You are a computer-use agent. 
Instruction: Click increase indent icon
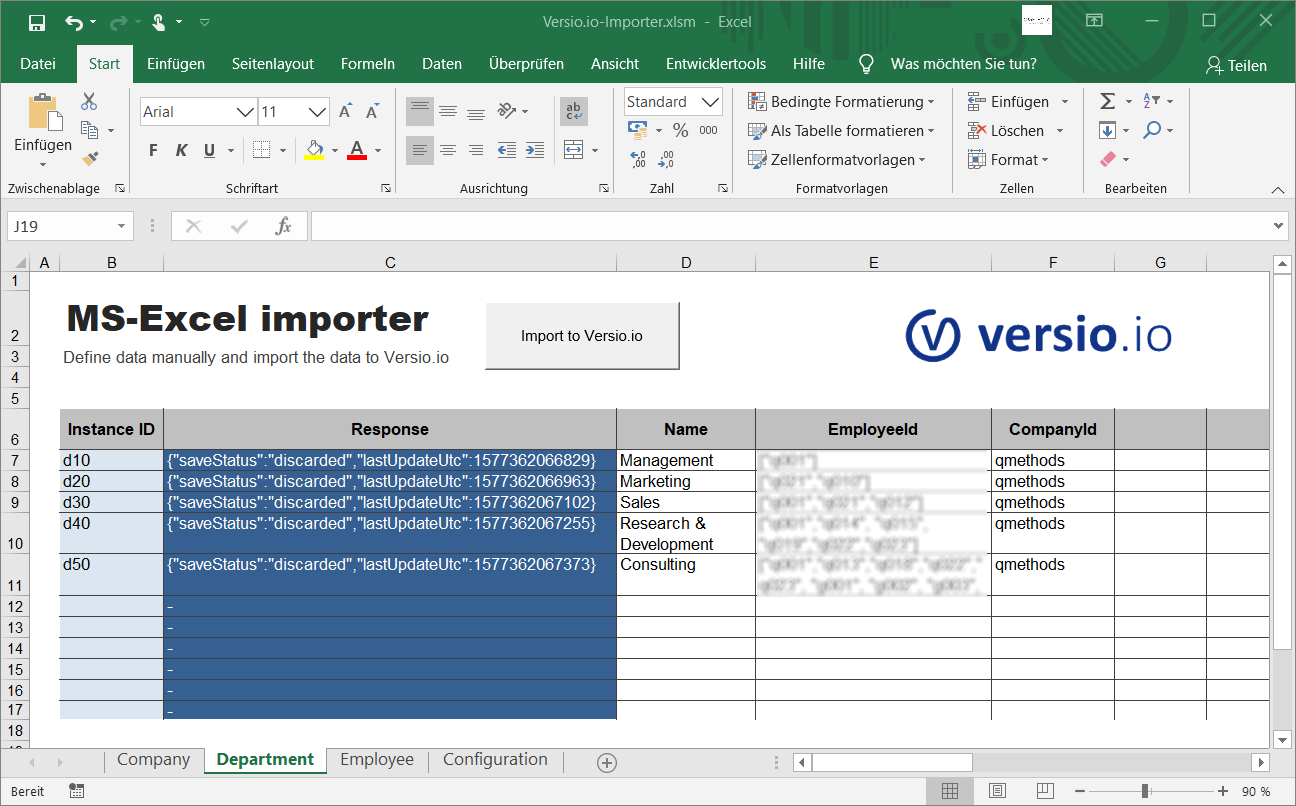(536, 150)
